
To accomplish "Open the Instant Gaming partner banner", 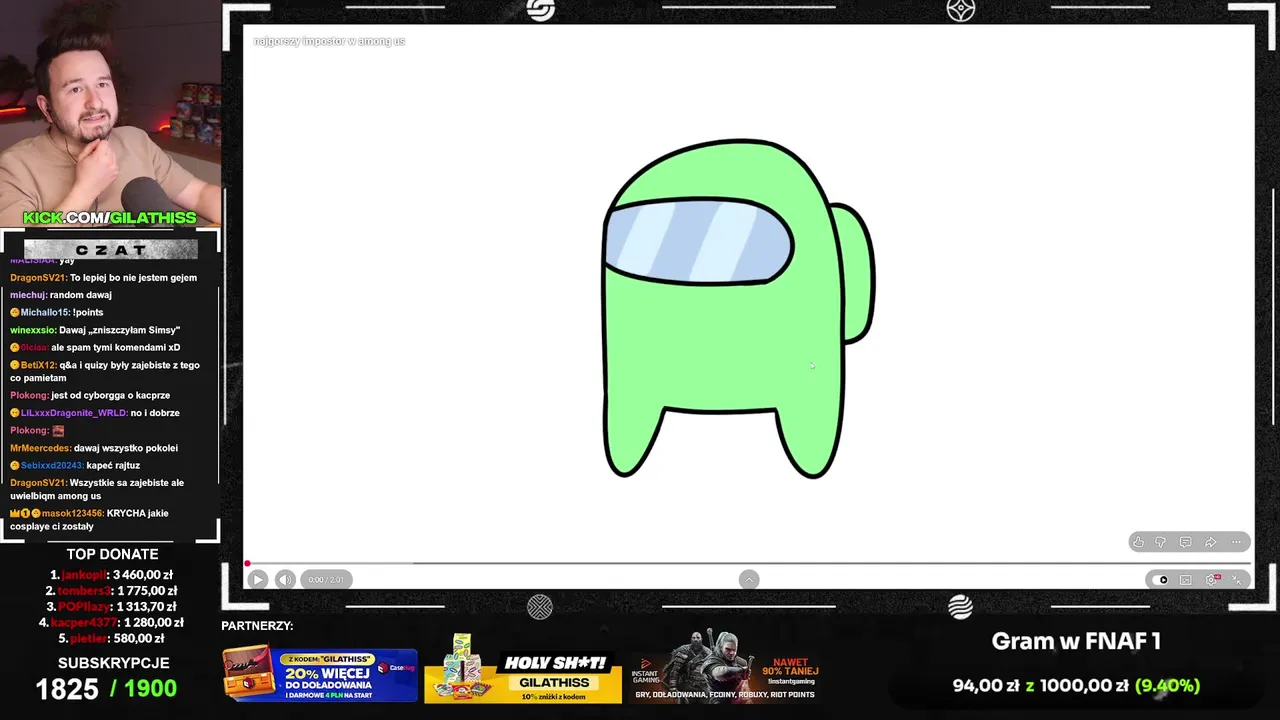I will [x=726, y=667].
